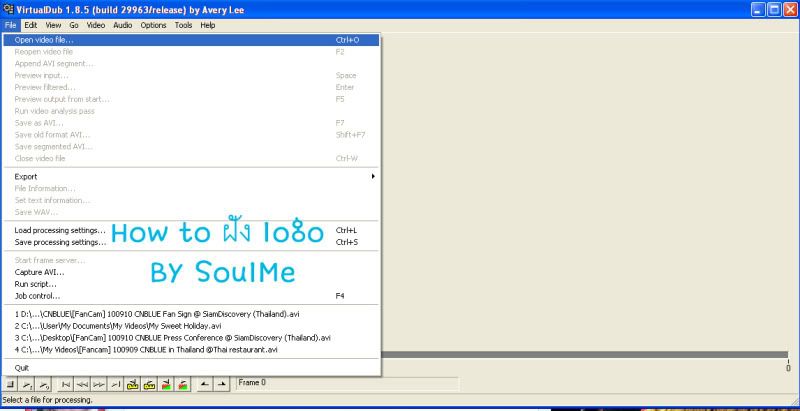The image size is (800, 411).
Task: Go to previous keyframe icon
Action: point(133,384)
